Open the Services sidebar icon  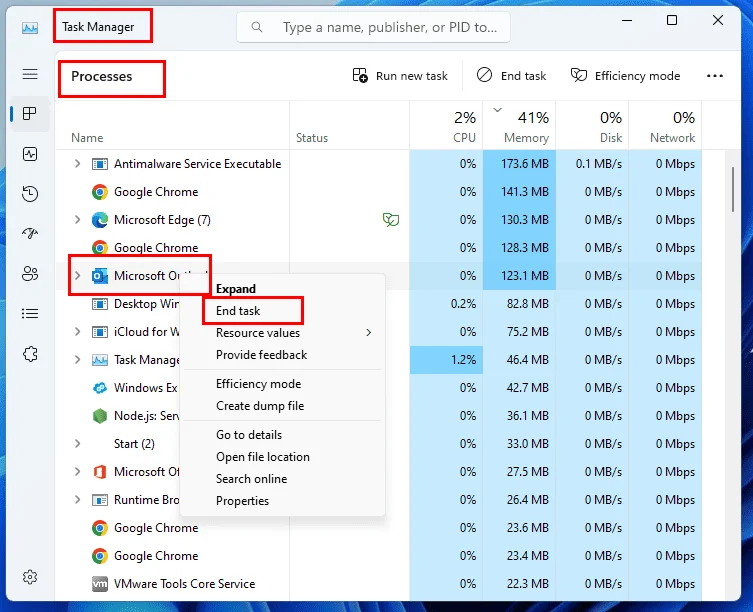tap(30, 354)
